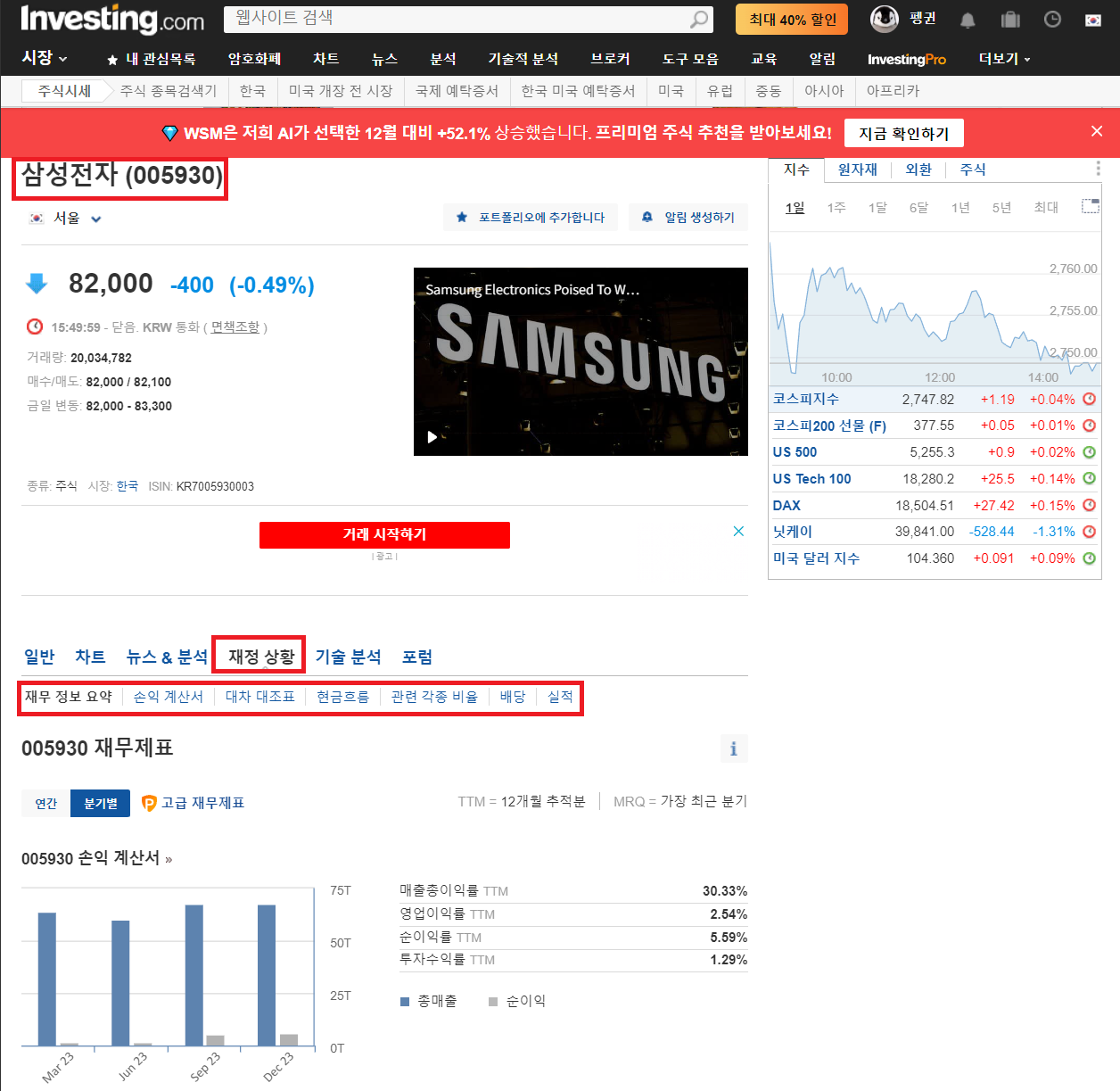Viewport: 1120px width, 1091px height.
Task: Switch to the 기술 분석 tab
Action: tap(349, 657)
